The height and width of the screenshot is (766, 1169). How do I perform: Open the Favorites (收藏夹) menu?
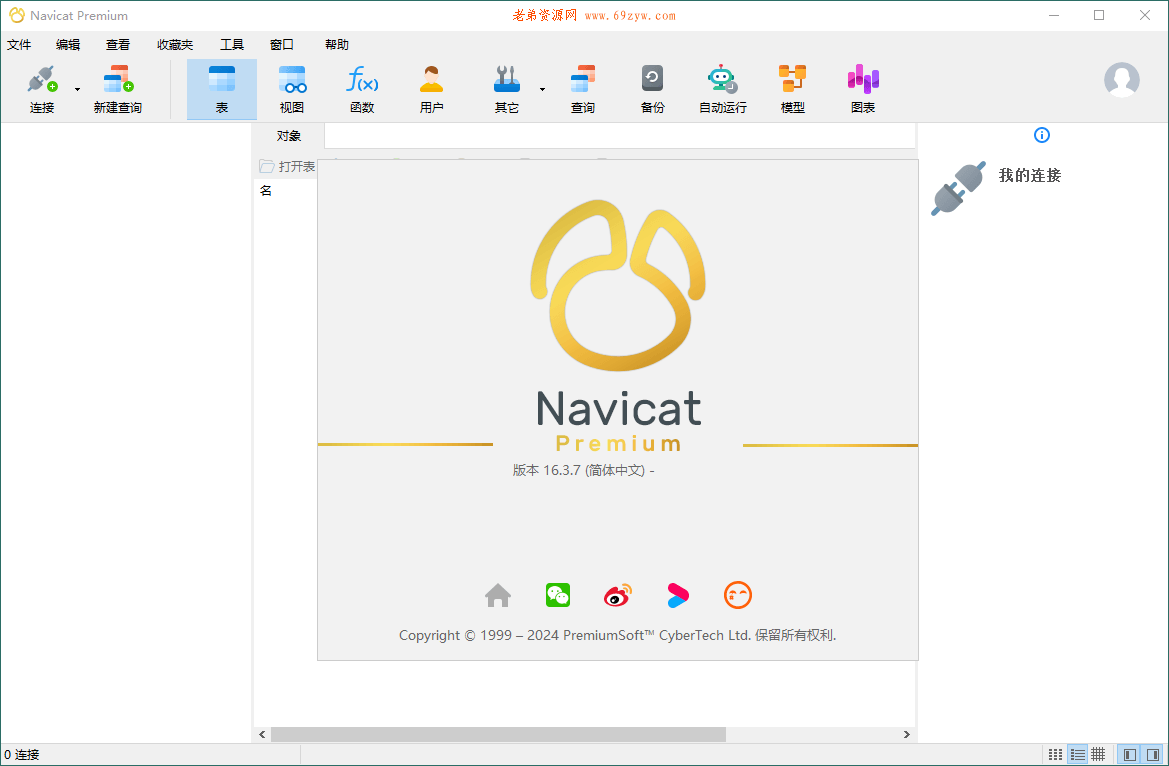[x=175, y=45]
